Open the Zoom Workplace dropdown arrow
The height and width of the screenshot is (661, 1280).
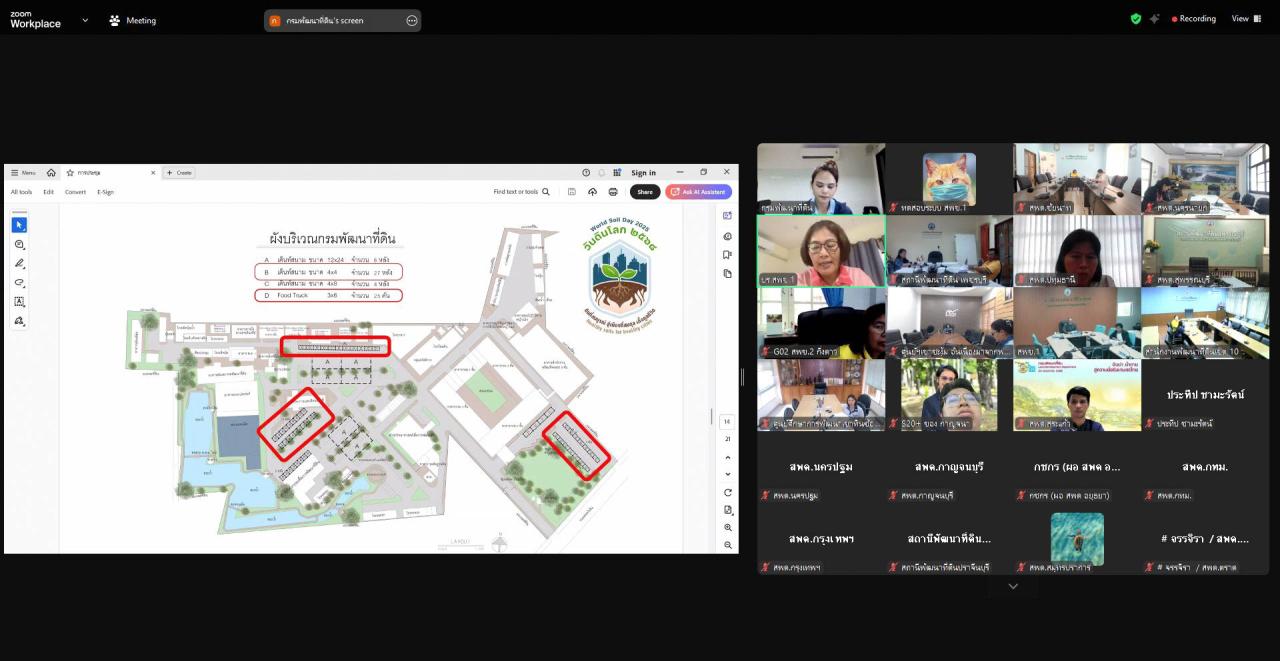(84, 20)
